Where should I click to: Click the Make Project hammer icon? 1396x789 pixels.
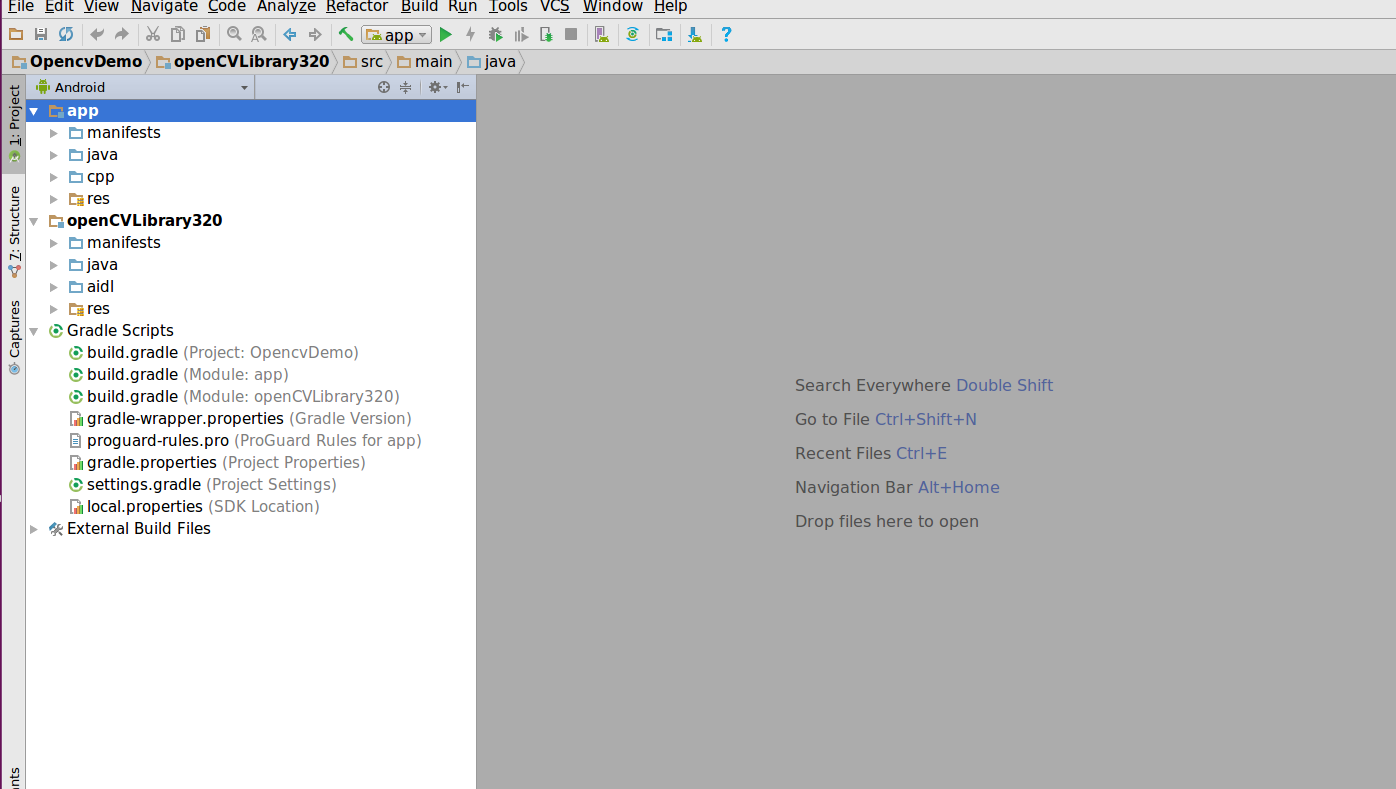[x=346, y=34]
